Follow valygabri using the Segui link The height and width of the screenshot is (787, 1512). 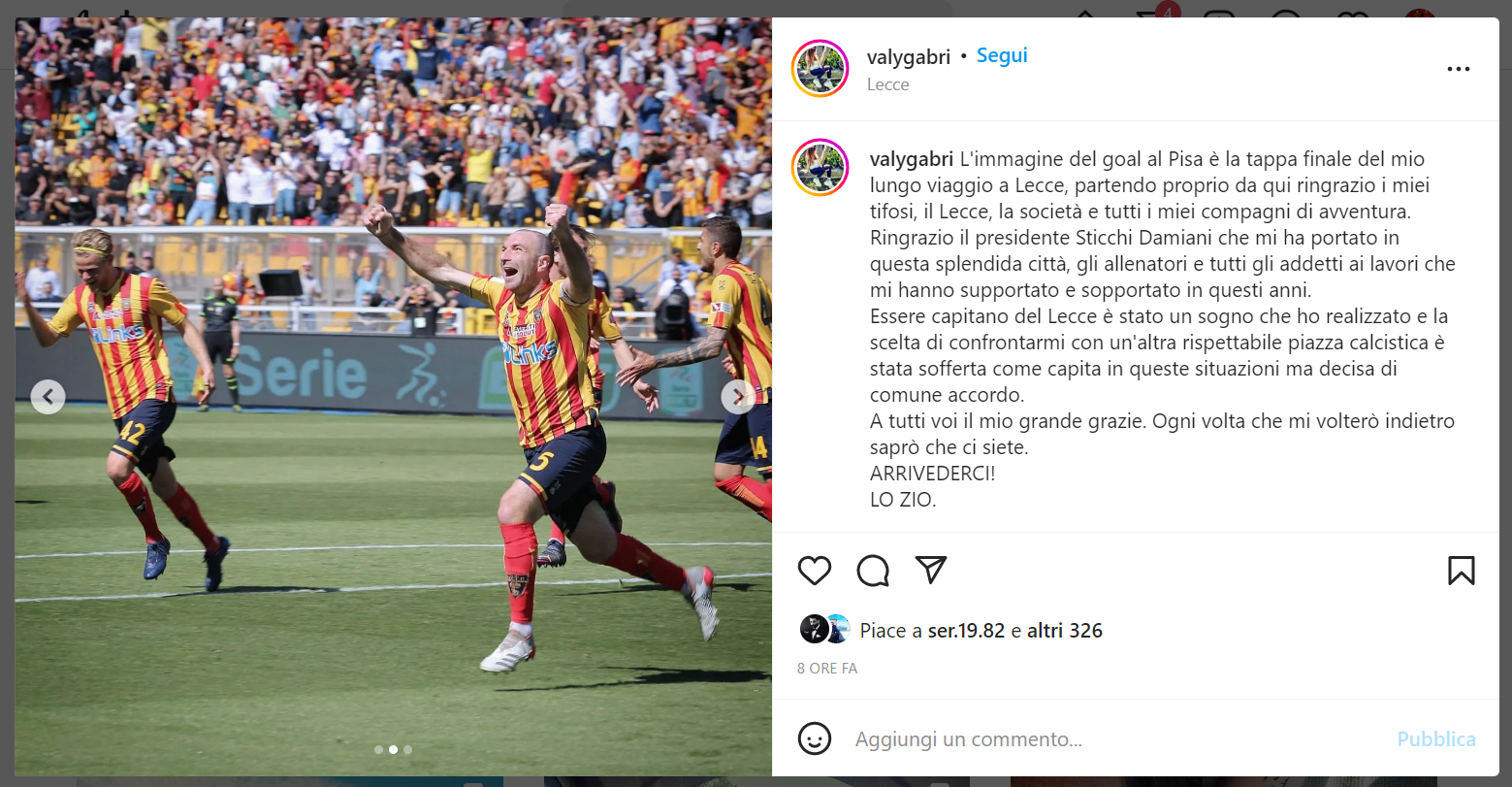pos(1002,55)
